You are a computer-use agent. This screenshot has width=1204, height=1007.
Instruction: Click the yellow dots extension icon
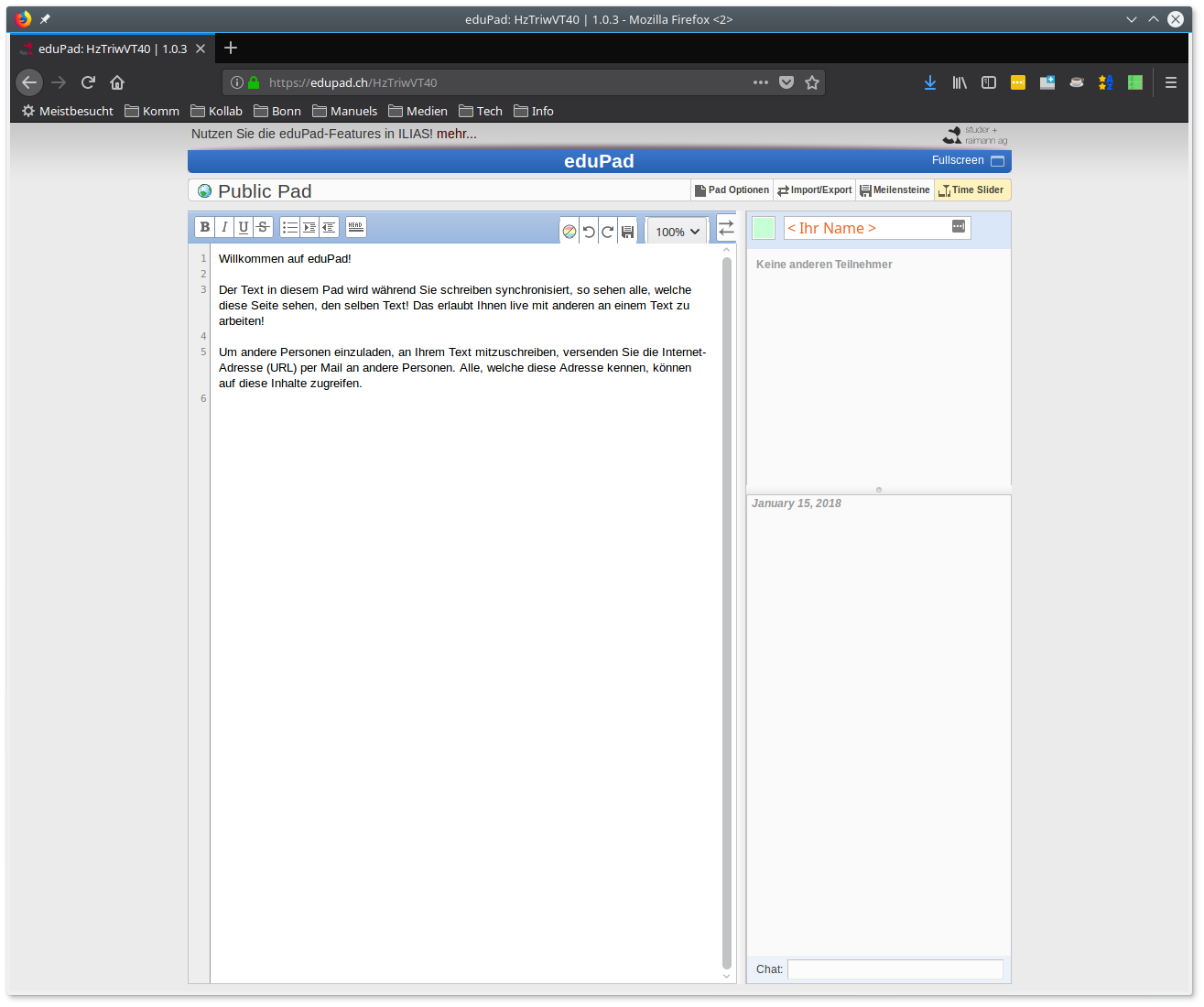tap(1018, 82)
